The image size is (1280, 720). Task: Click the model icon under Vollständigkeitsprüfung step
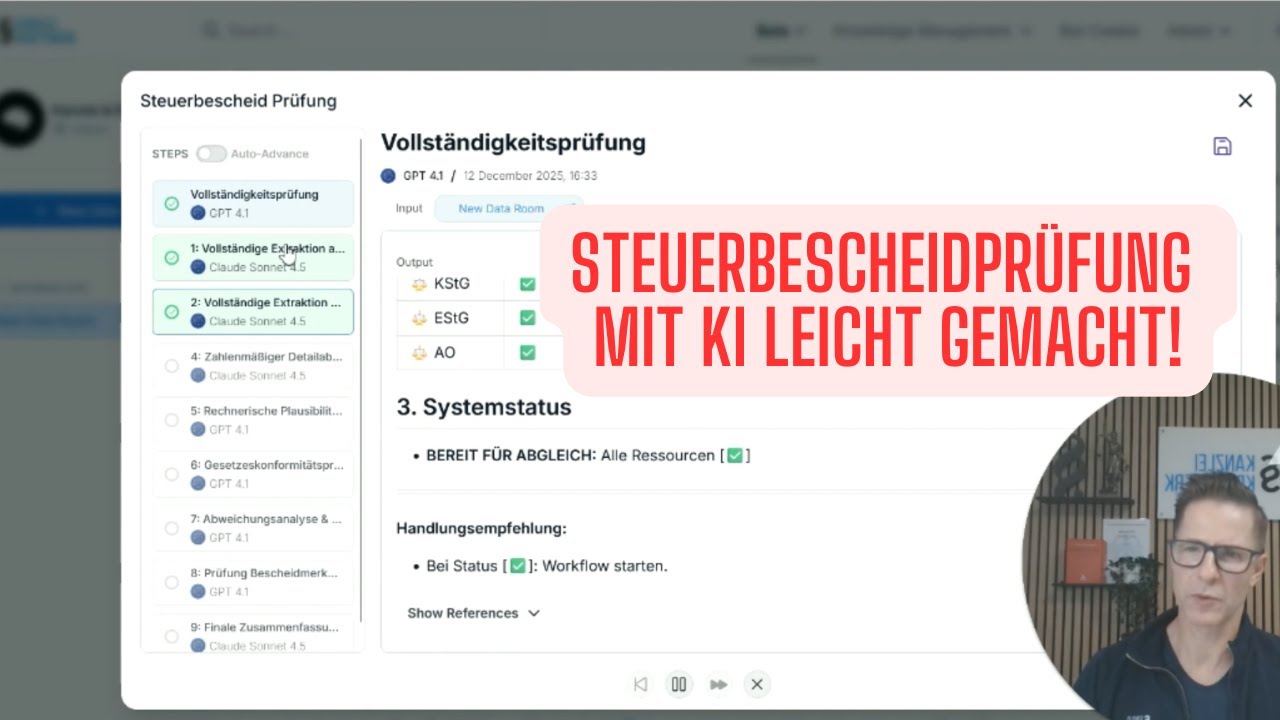(198, 213)
